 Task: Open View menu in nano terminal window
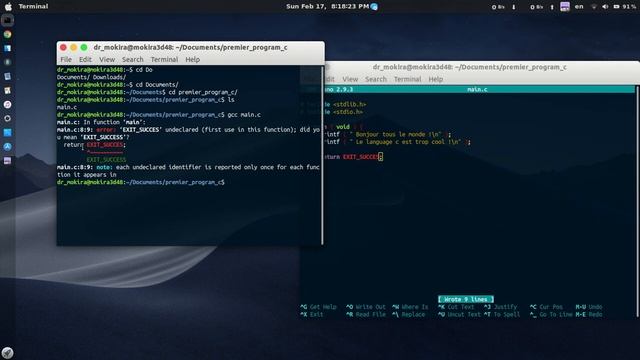pos(350,79)
